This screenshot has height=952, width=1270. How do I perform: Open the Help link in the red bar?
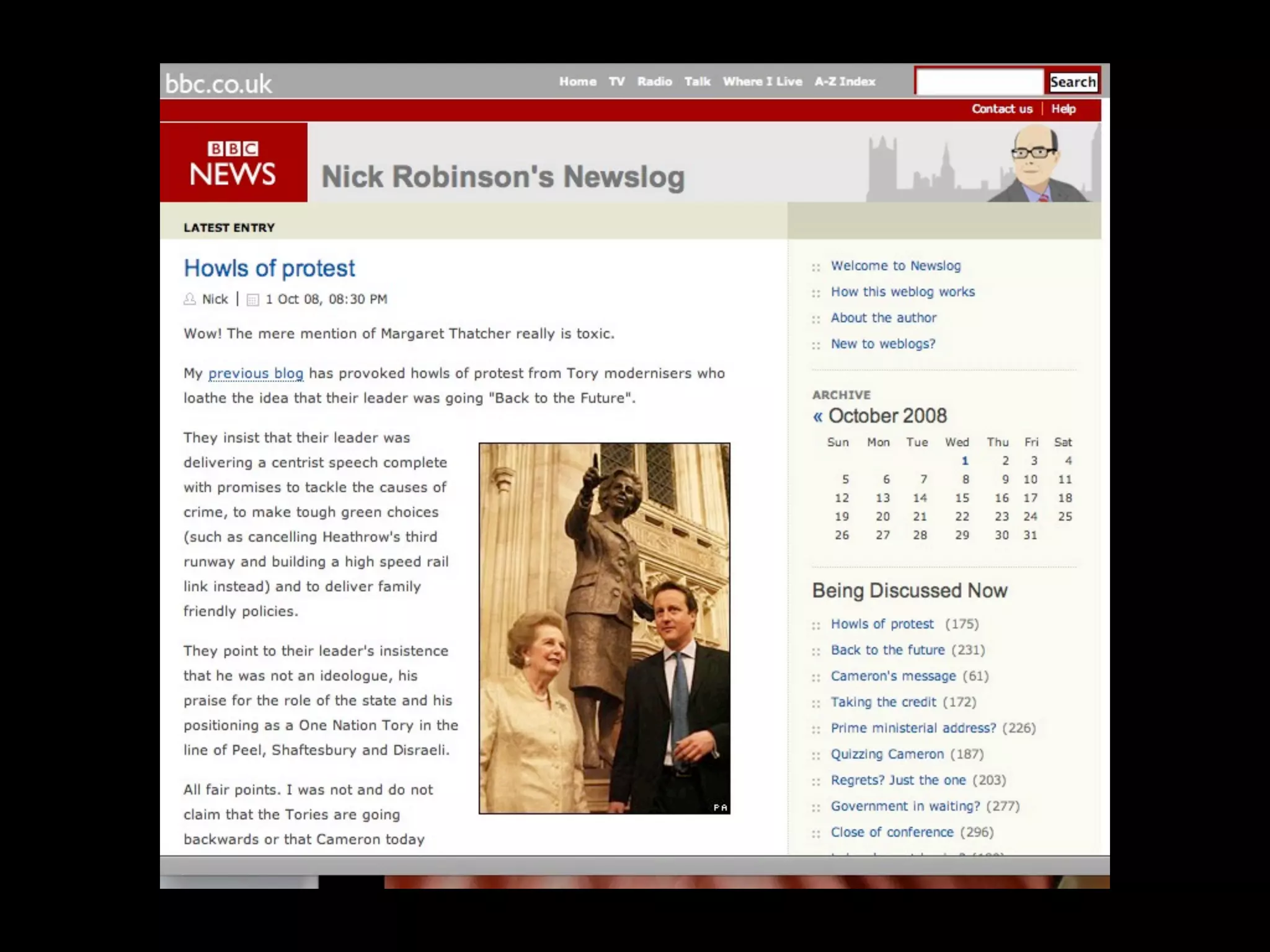click(x=1063, y=109)
